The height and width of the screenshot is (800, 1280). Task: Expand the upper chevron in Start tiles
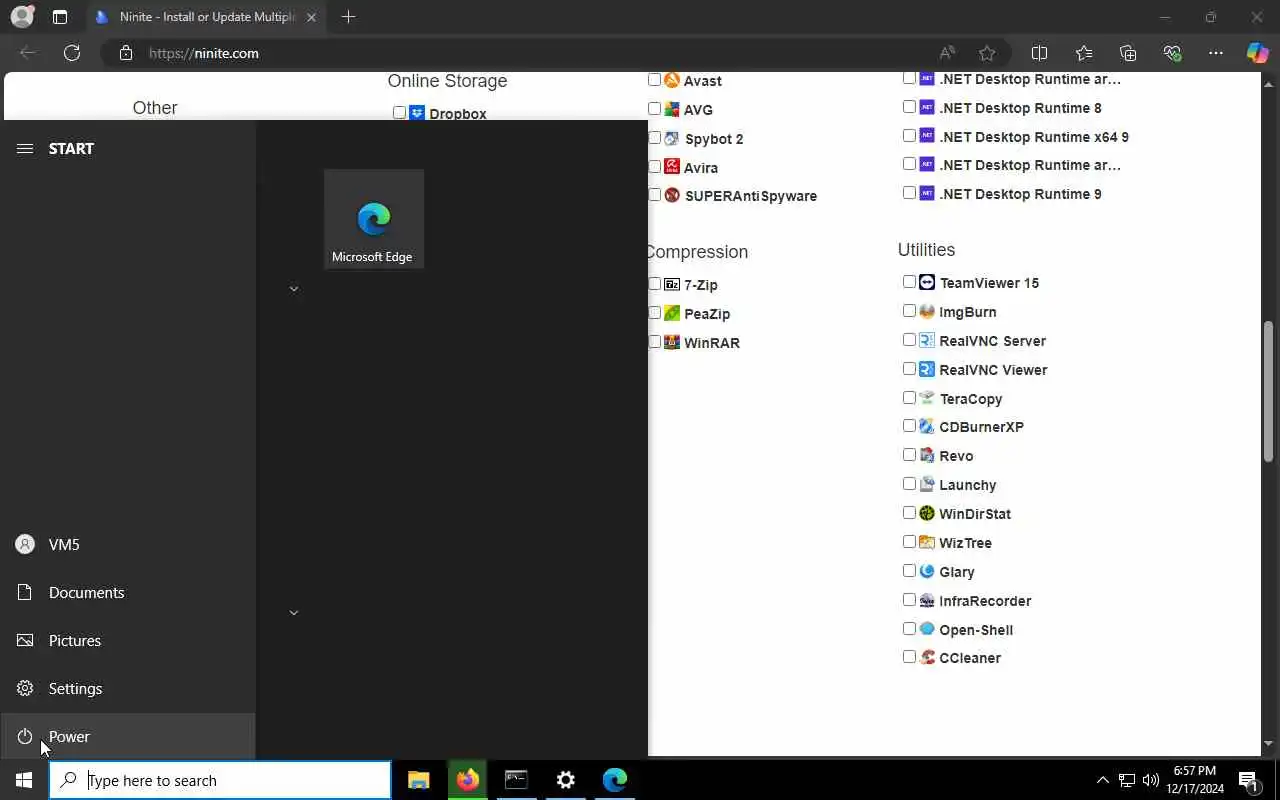pyautogui.click(x=294, y=289)
